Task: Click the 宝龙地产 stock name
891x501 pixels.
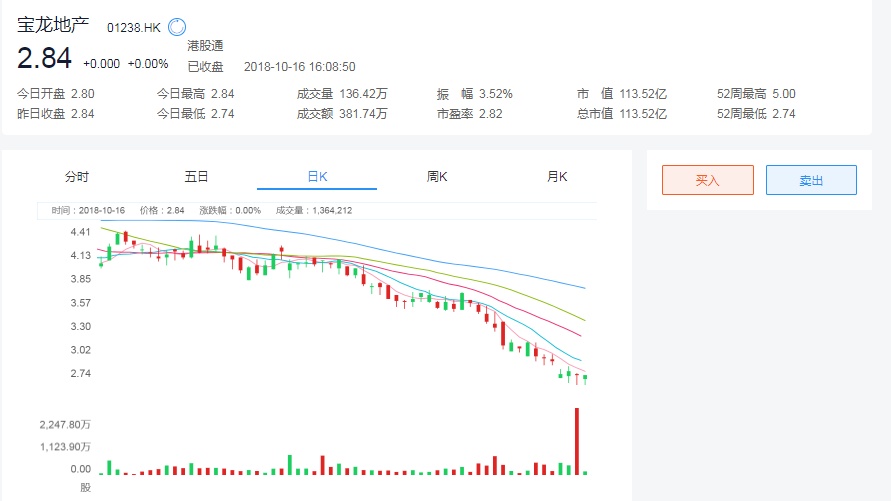Action: (54, 26)
